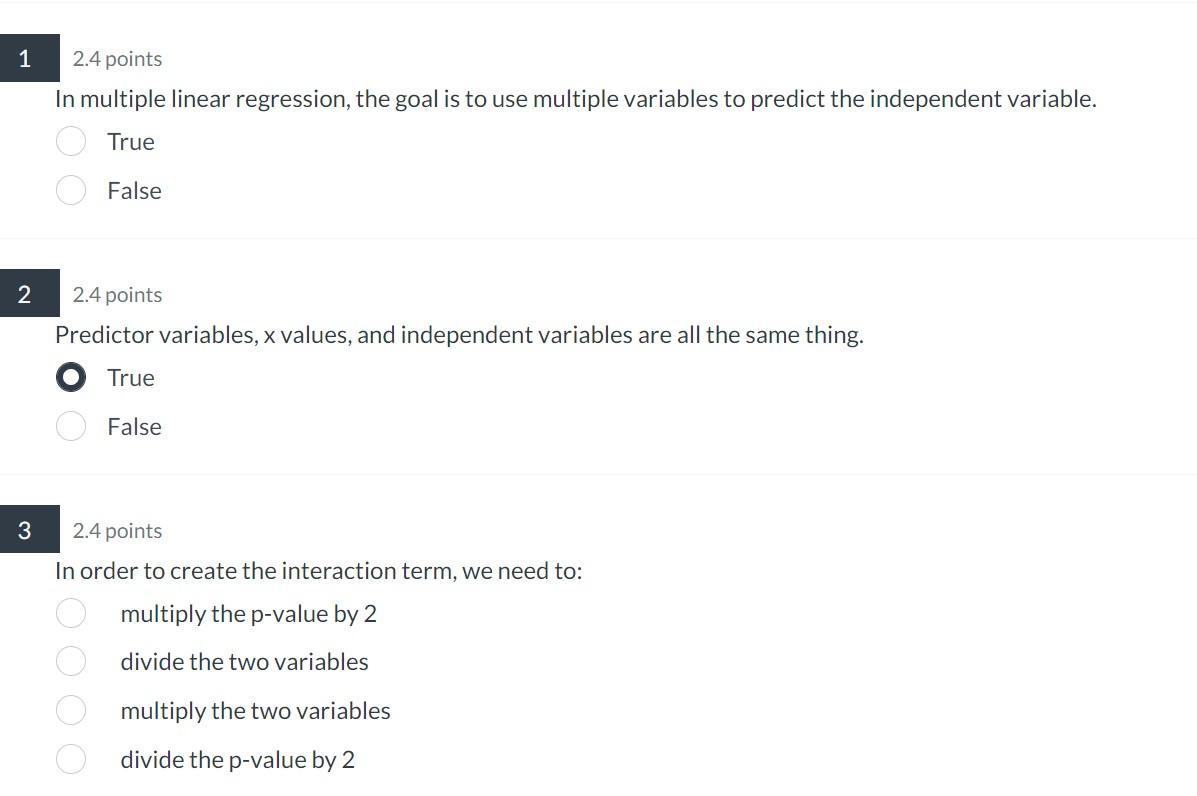
Task: Click the filled radio indicator on question 2
Action: 71,377
